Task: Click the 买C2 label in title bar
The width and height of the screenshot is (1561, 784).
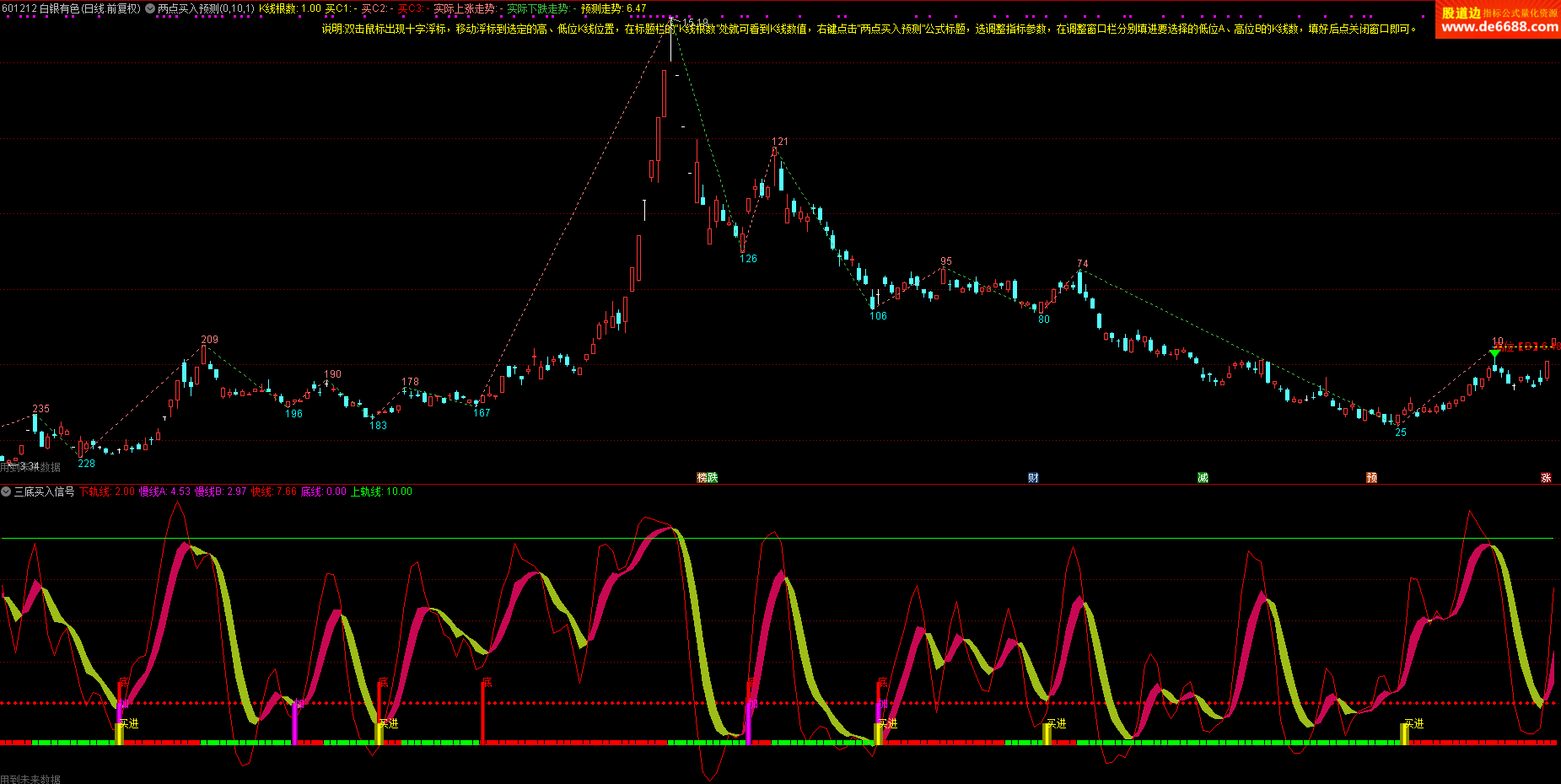Action: (374, 8)
